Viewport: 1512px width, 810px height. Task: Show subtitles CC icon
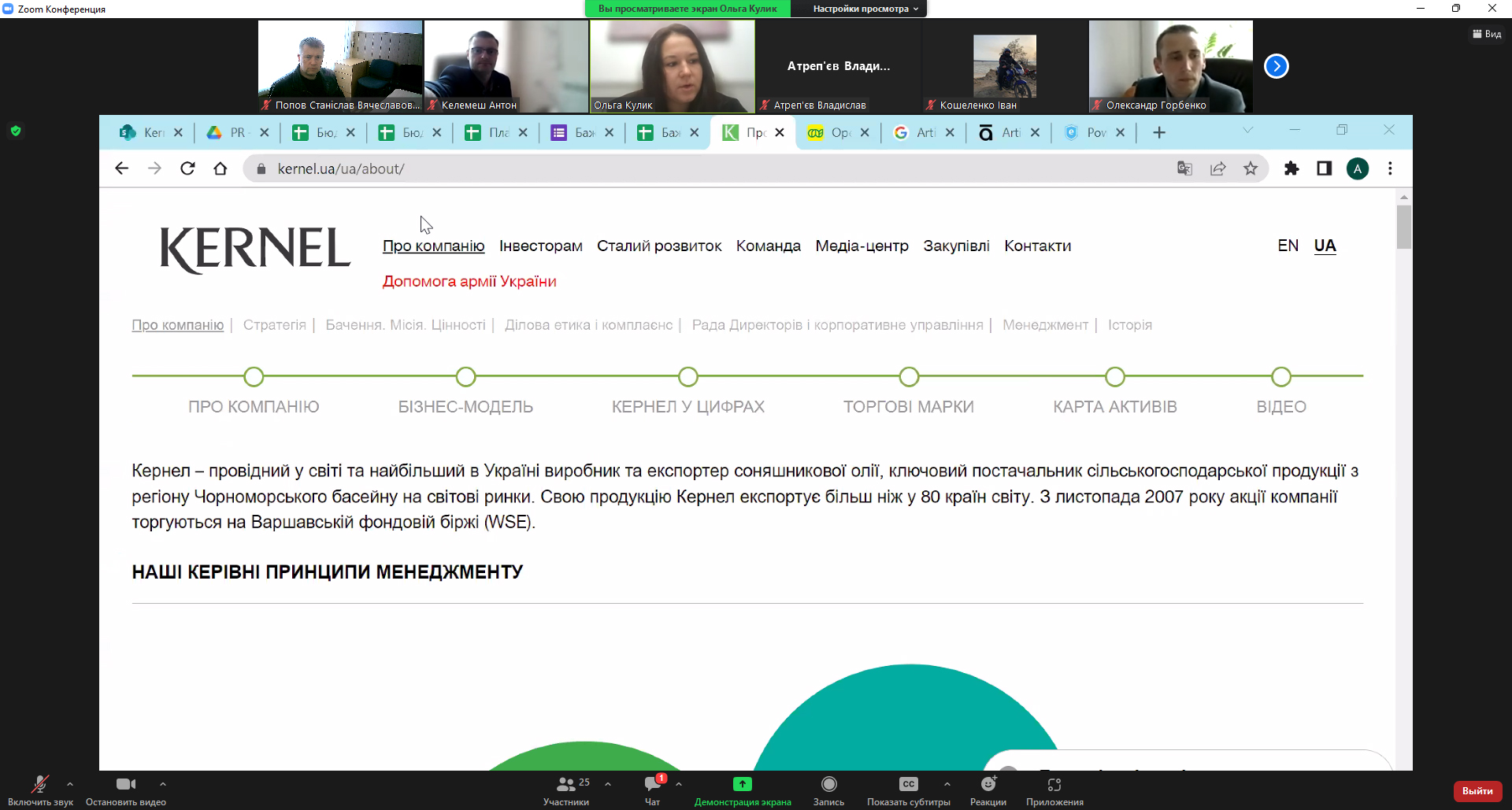tap(909, 784)
